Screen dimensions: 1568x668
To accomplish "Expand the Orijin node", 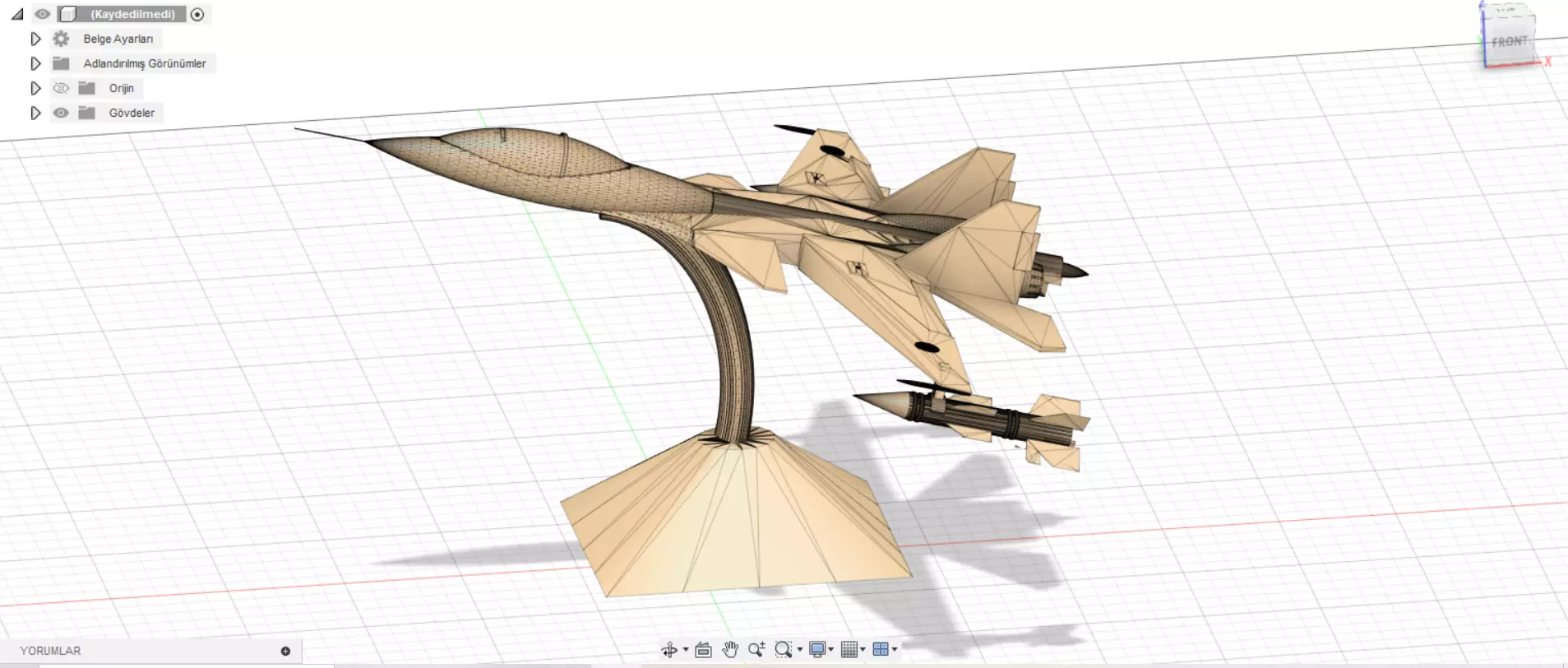I will click(x=35, y=88).
